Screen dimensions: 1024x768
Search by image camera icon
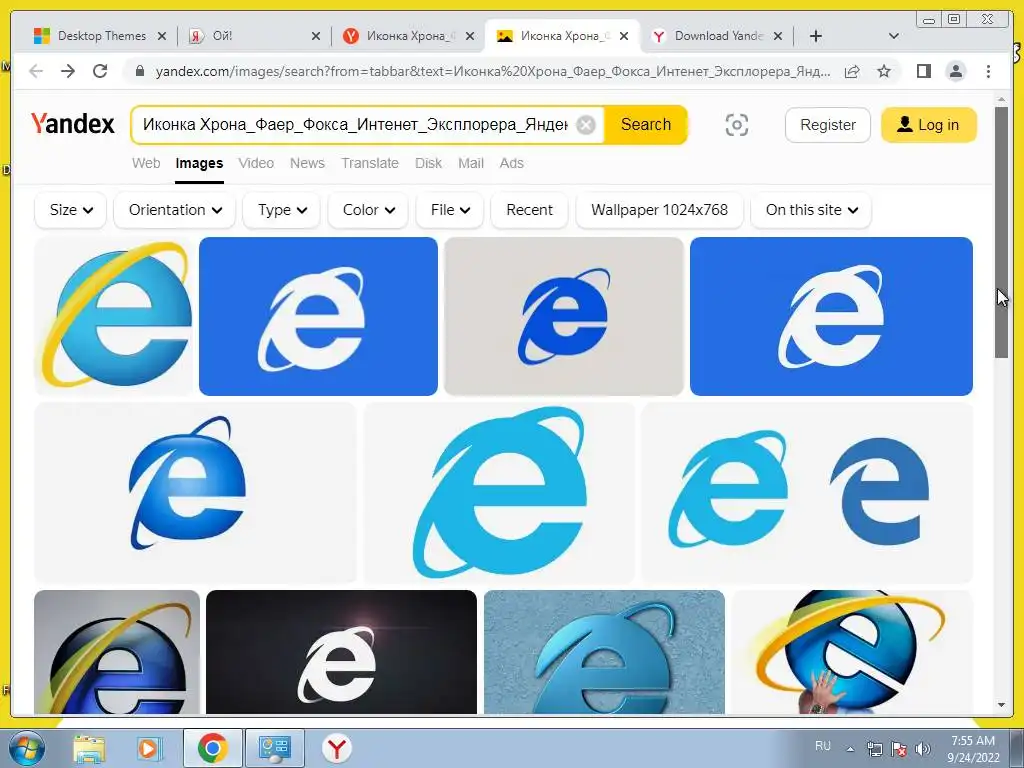coord(737,125)
